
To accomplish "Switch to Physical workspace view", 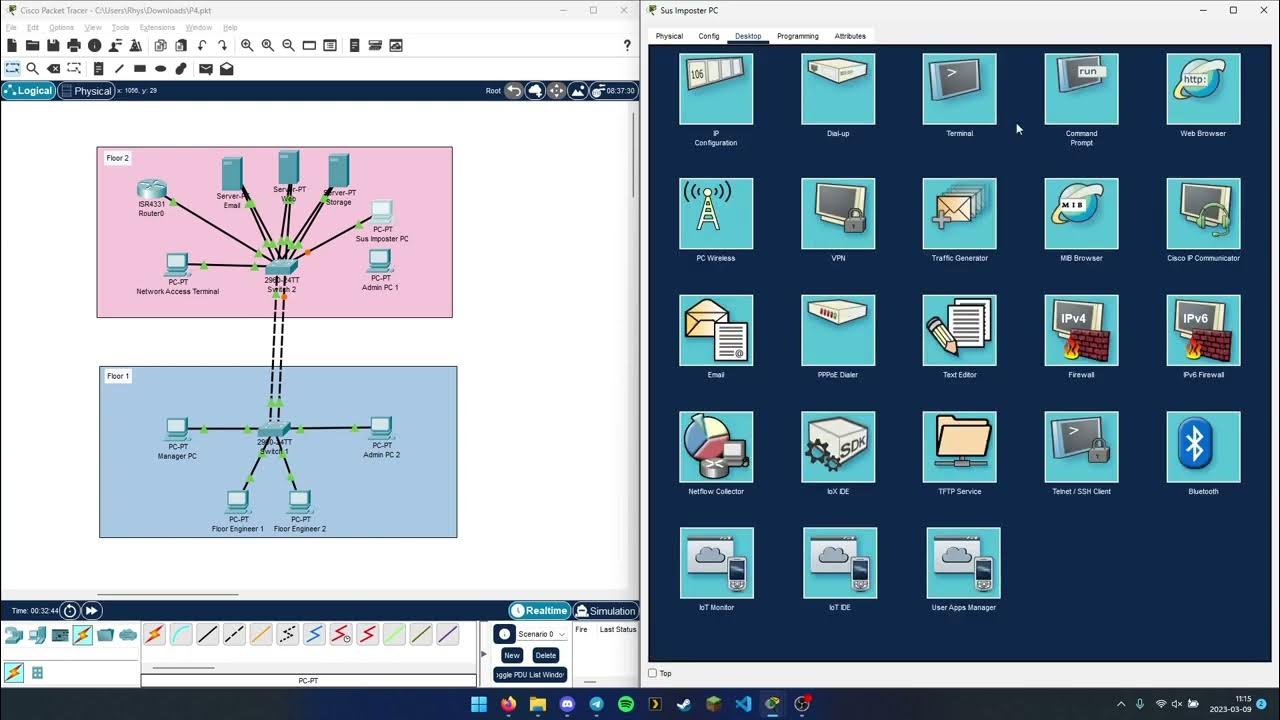I will coord(87,90).
